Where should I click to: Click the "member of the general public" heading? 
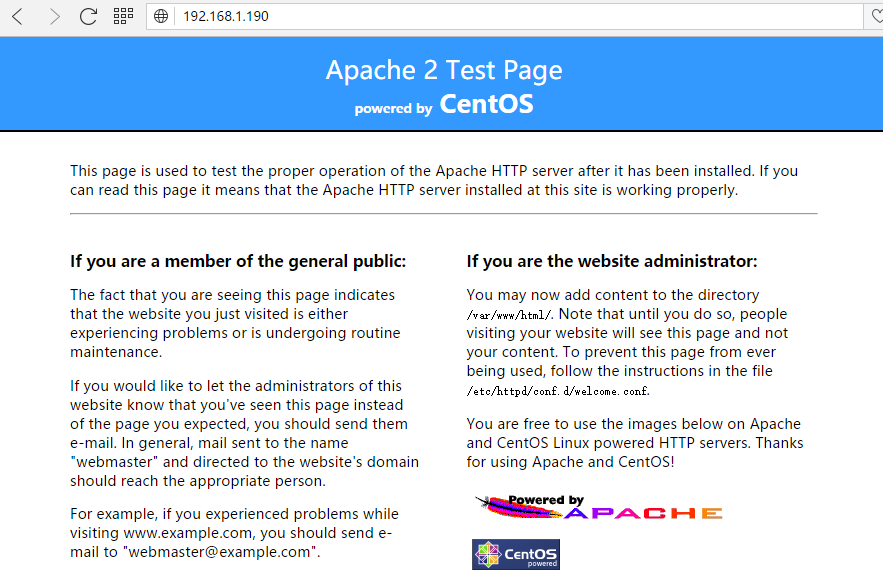coord(238,262)
